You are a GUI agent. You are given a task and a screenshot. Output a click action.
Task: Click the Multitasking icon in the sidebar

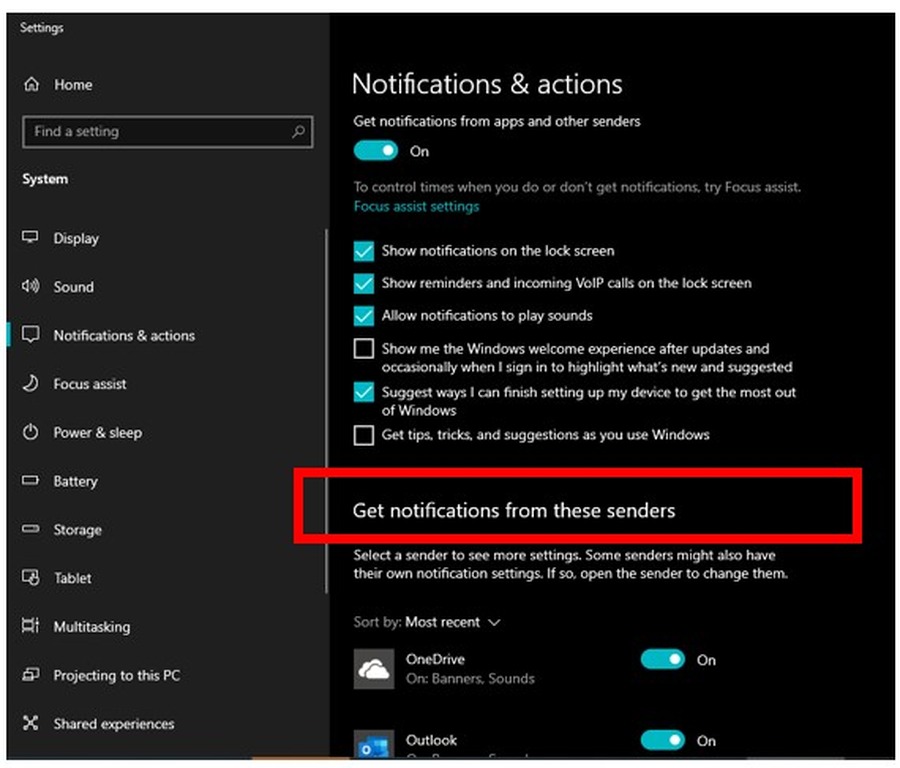(x=31, y=627)
